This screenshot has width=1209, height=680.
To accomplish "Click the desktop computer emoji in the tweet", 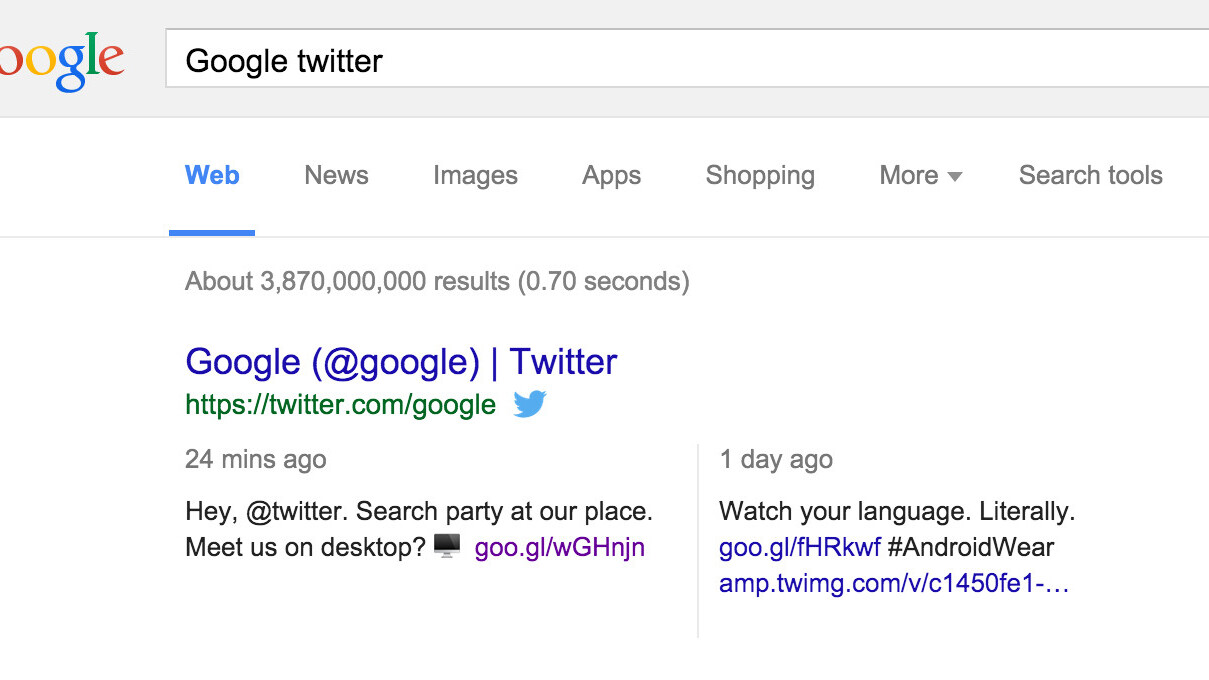I will [447, 546].
